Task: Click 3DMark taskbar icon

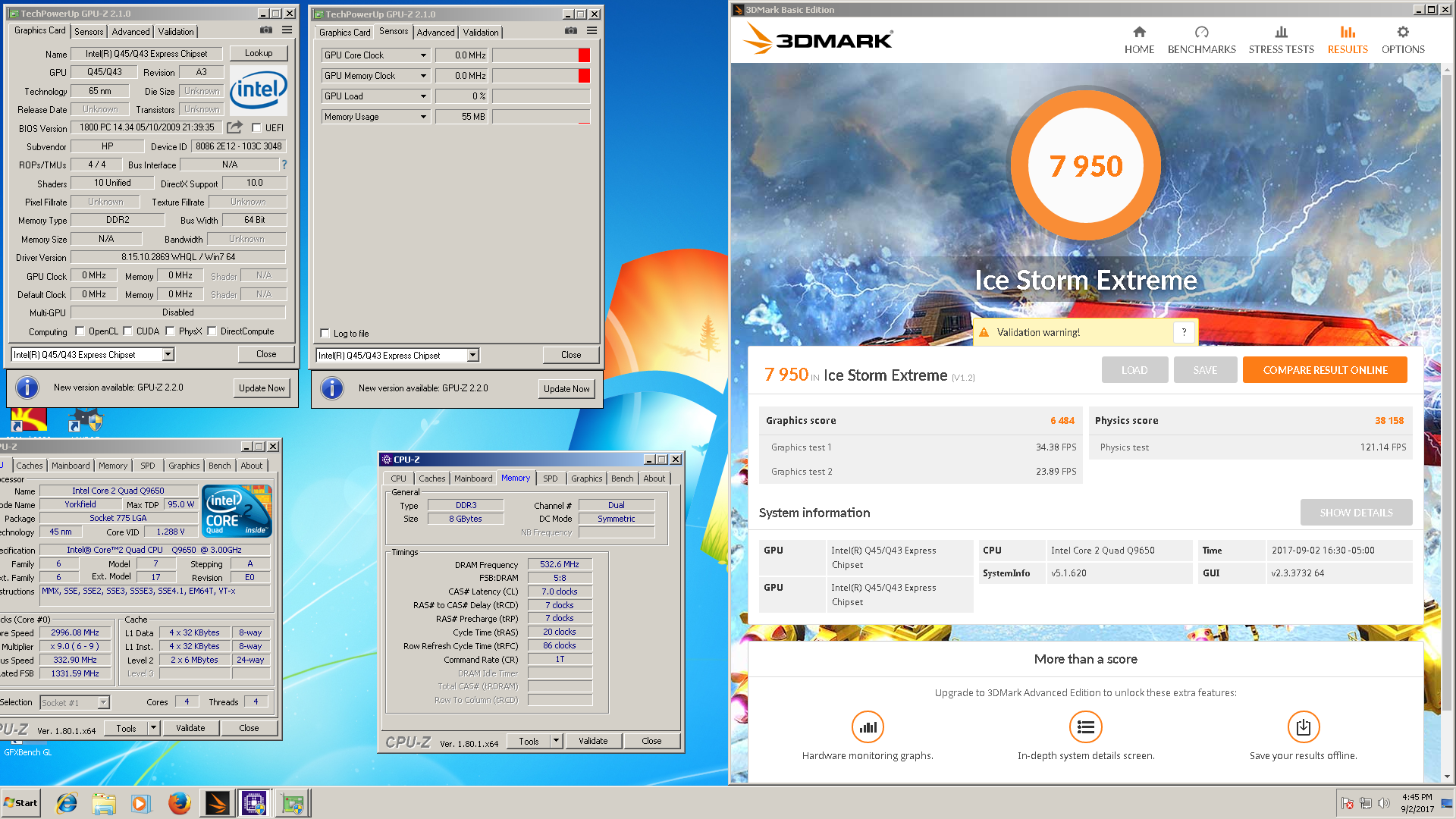Action: pyautogui.click(x=217, y=803)
